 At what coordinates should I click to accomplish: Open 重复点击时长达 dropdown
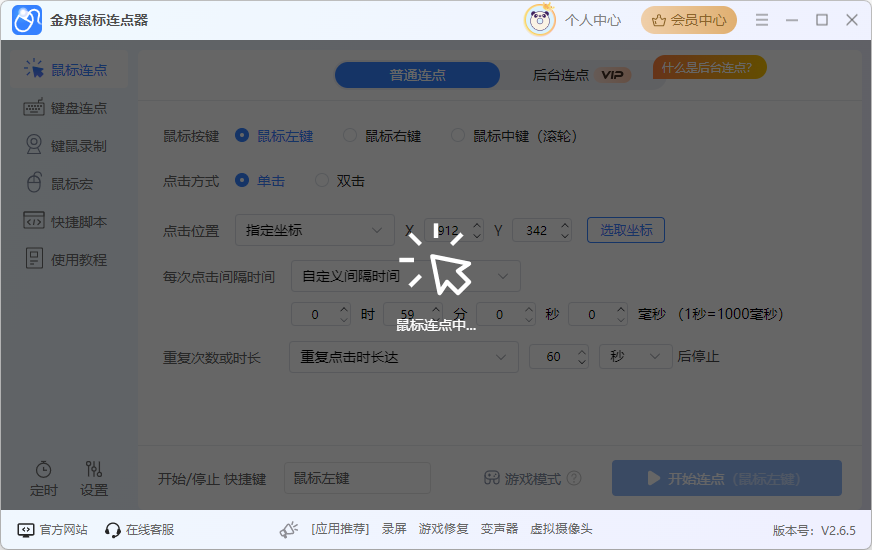coord(404,356)
